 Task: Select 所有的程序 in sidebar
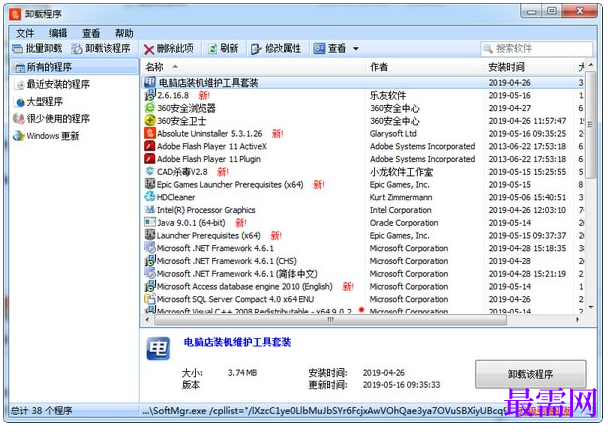click(x=74, y=67)
